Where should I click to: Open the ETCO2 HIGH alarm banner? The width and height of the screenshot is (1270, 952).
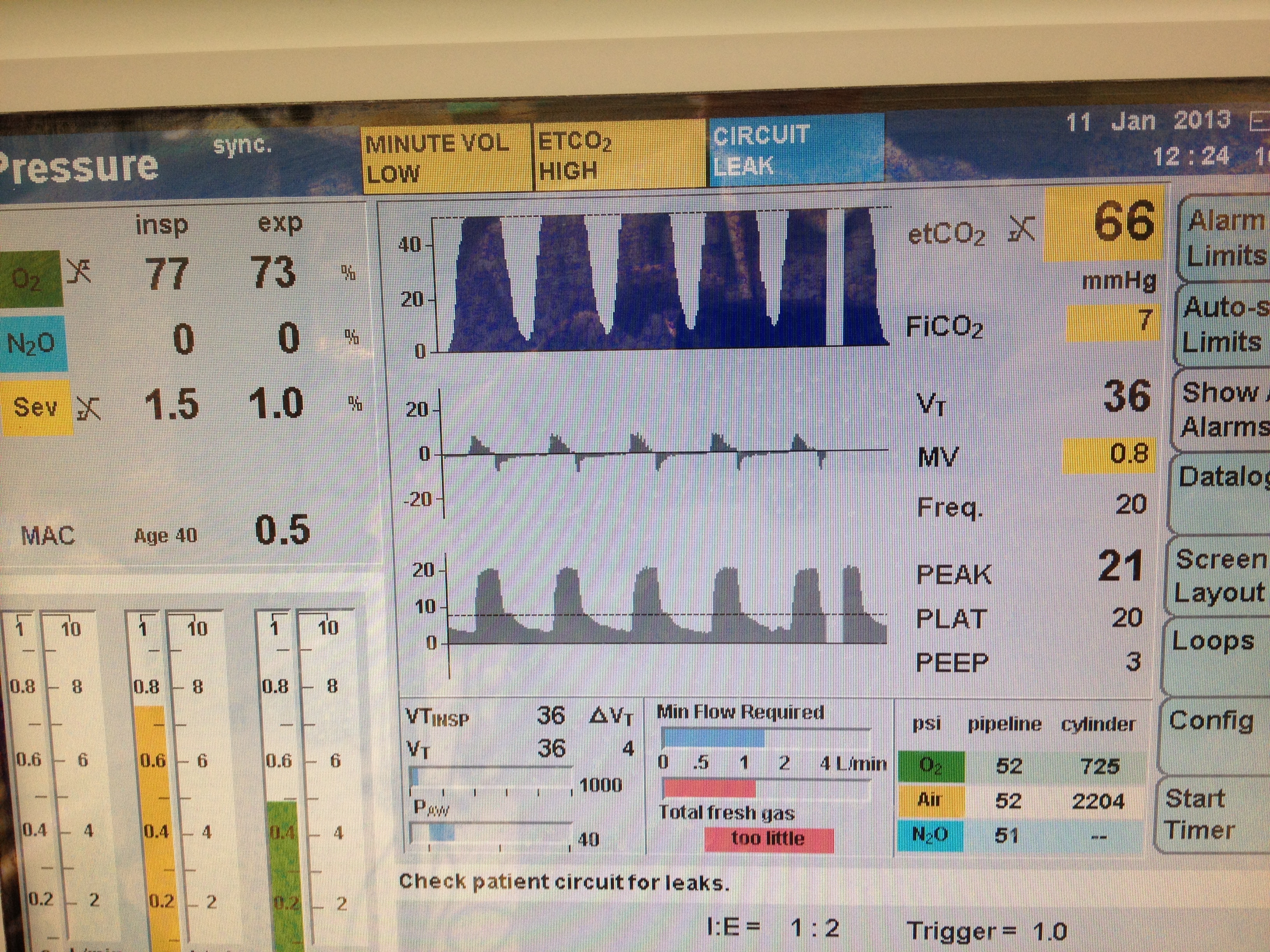point(619,156)
